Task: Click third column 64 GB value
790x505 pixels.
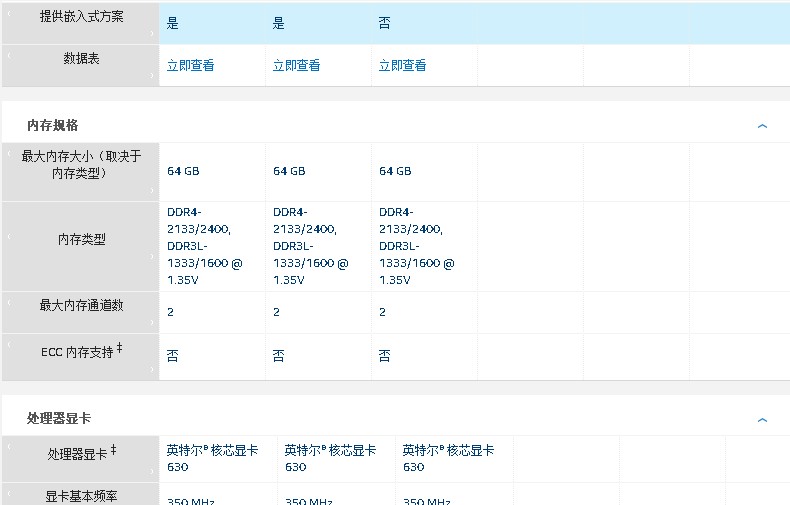Action: 395,171
